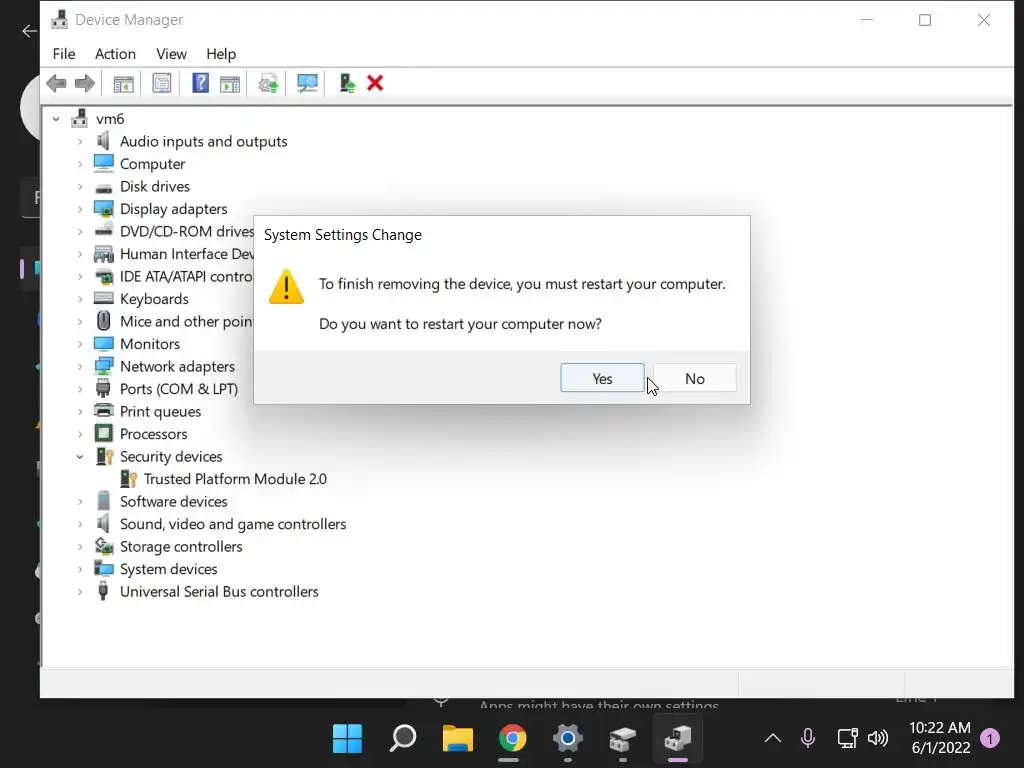Open the File menu
This screenshot has width=1024, height=768.
tap(64, 54)
